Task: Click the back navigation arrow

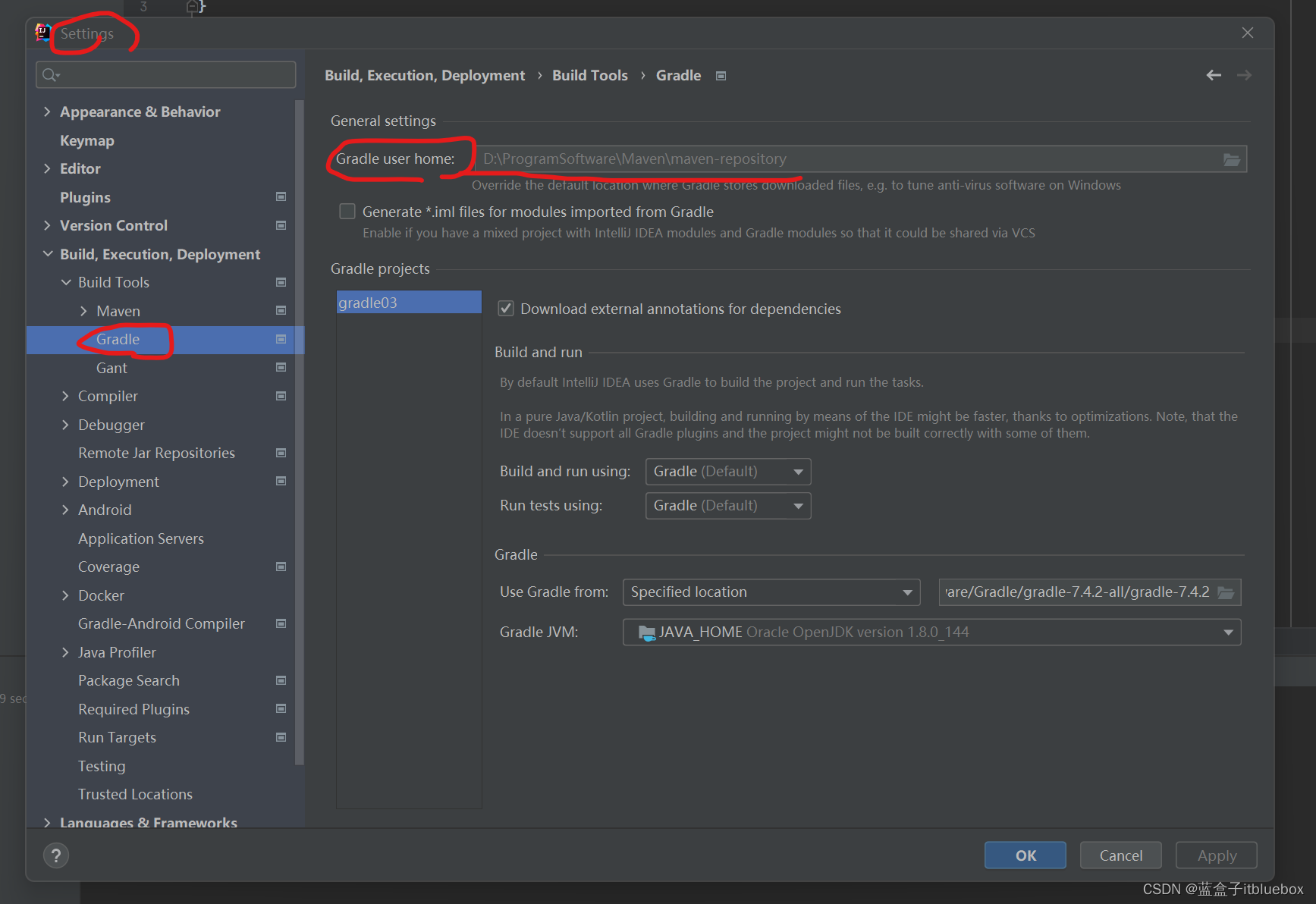Action: tap(1214, 75)
